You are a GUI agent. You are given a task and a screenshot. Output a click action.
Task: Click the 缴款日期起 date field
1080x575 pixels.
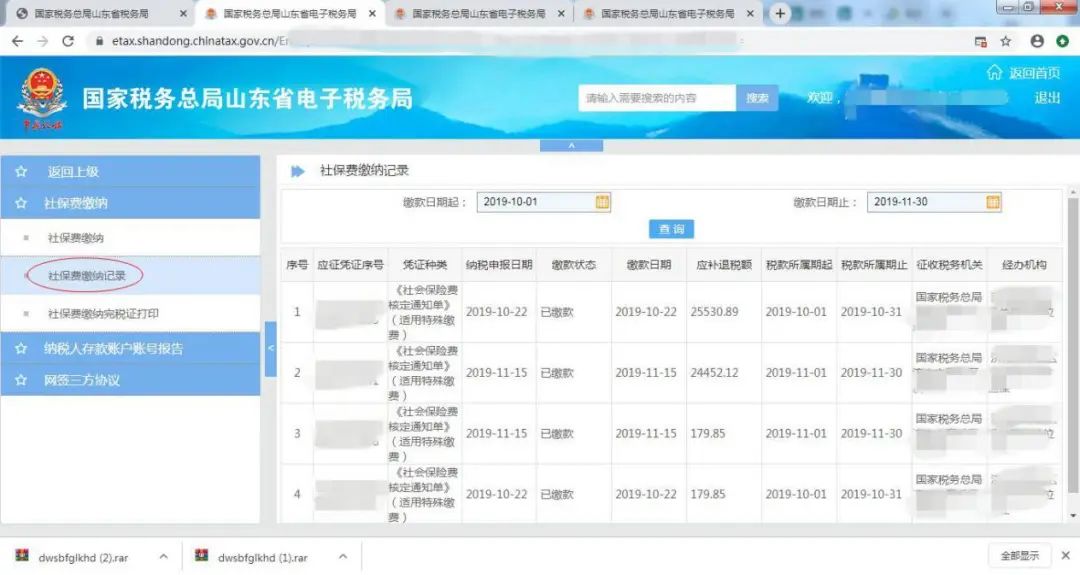click(543, 202)
